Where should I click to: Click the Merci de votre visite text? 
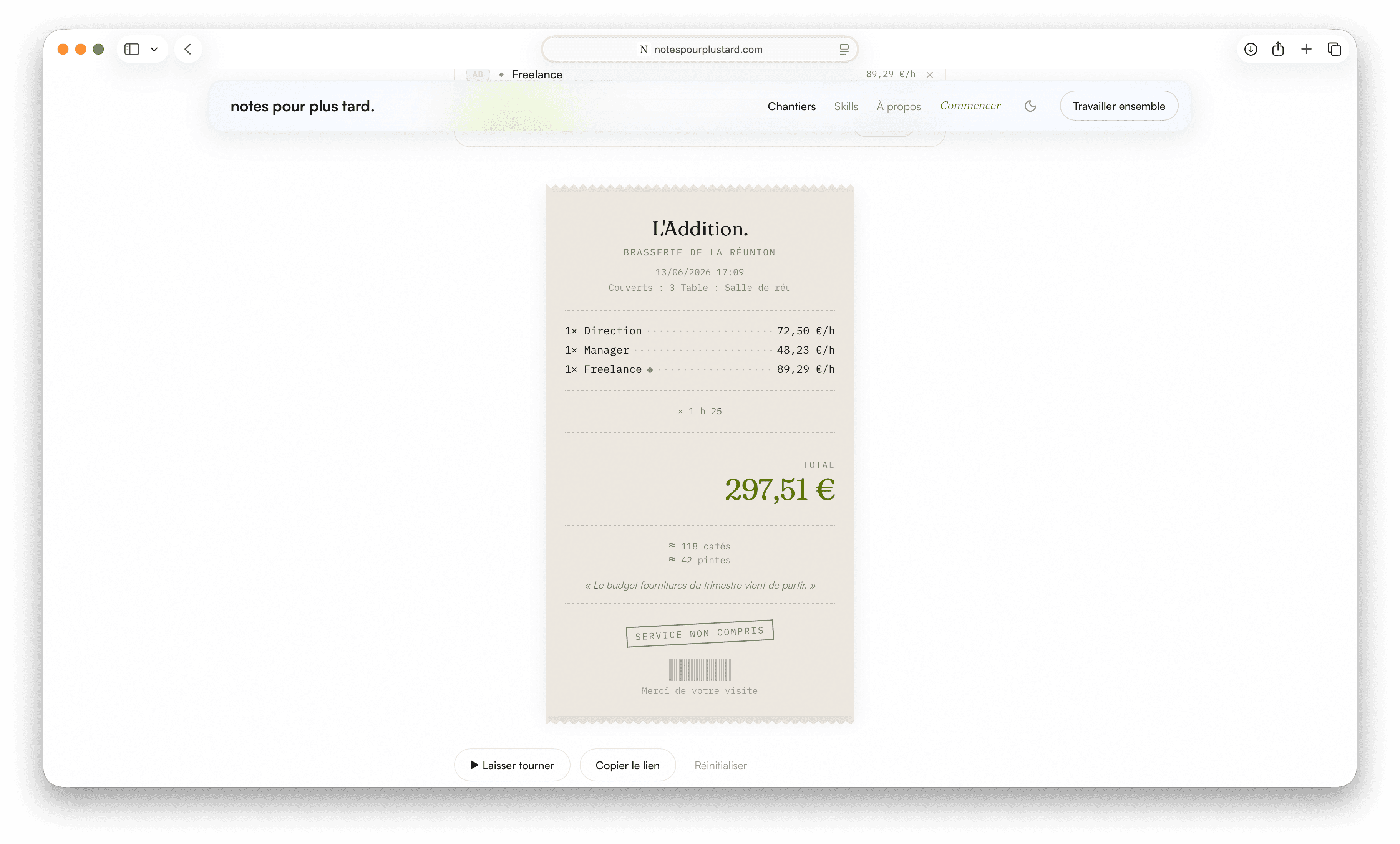pos(700,691)
